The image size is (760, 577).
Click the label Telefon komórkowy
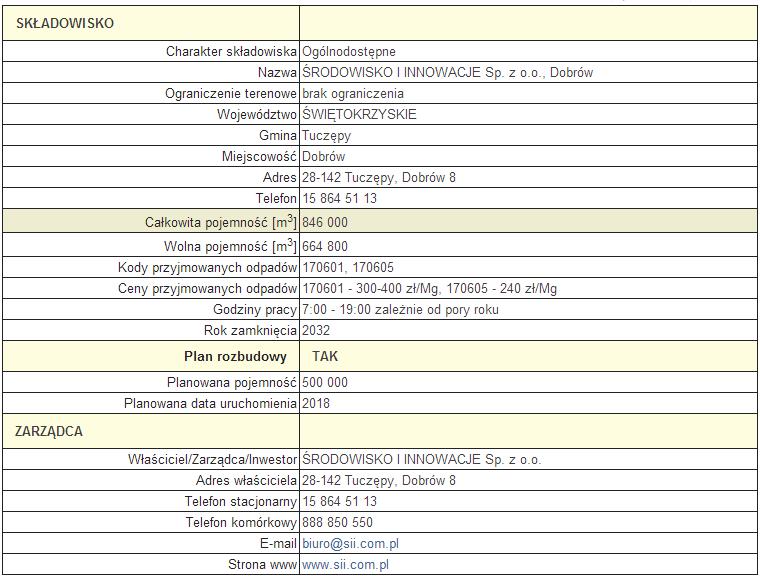(241, 522)
